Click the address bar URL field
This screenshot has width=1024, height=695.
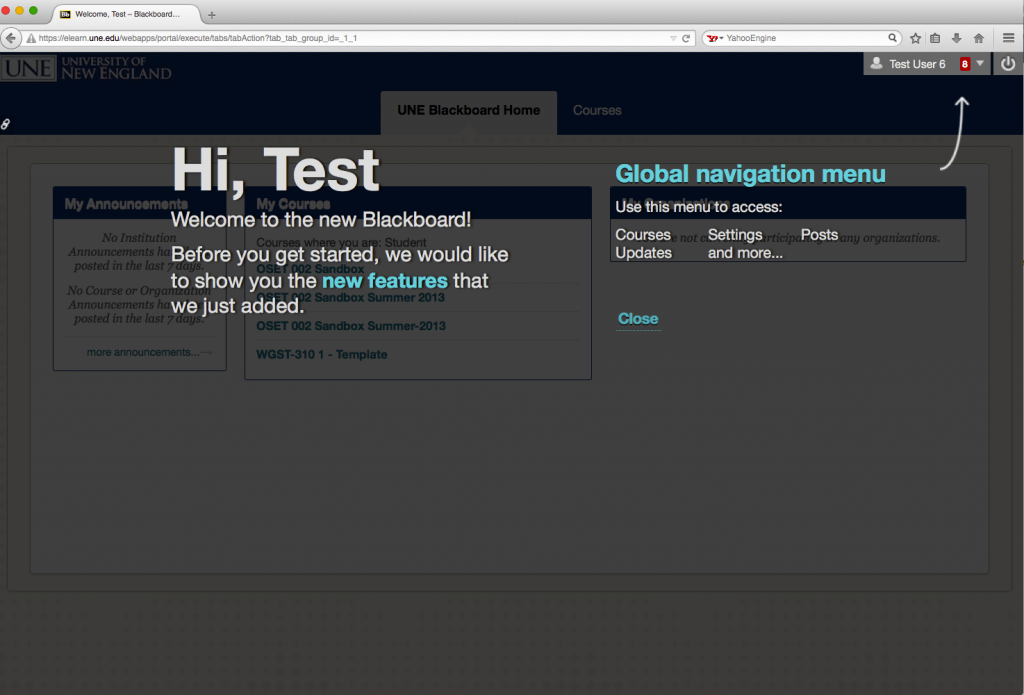pos(353,39)
